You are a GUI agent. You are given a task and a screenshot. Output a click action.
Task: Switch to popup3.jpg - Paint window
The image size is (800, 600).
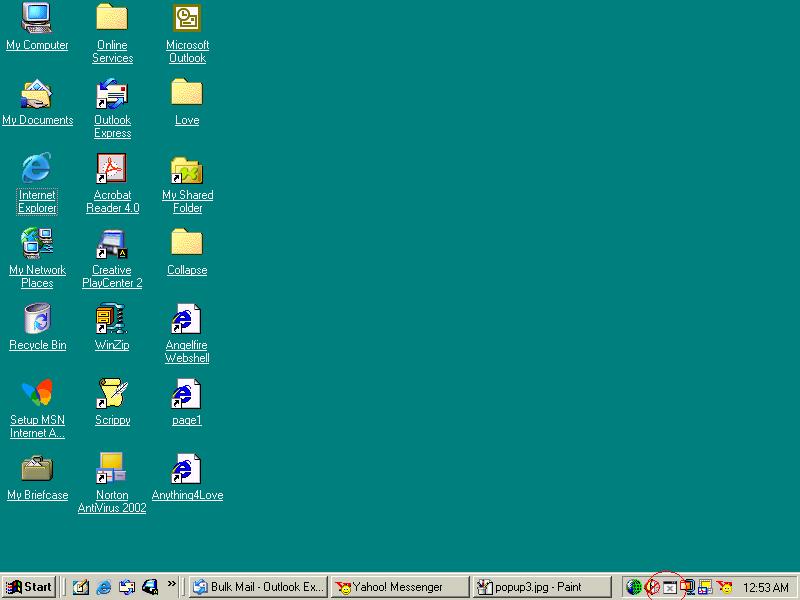[x=542, y=587]
